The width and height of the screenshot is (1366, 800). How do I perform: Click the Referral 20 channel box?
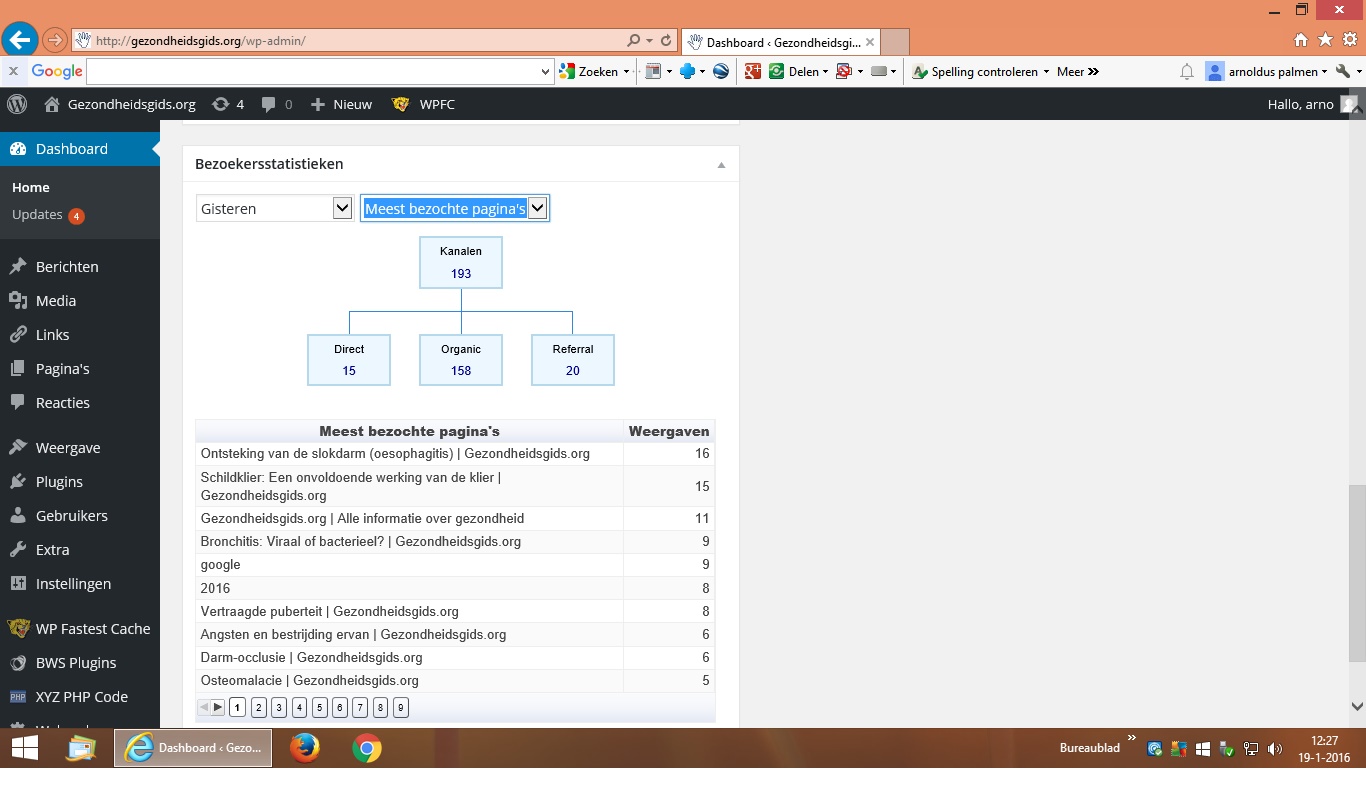pos(573,360)
